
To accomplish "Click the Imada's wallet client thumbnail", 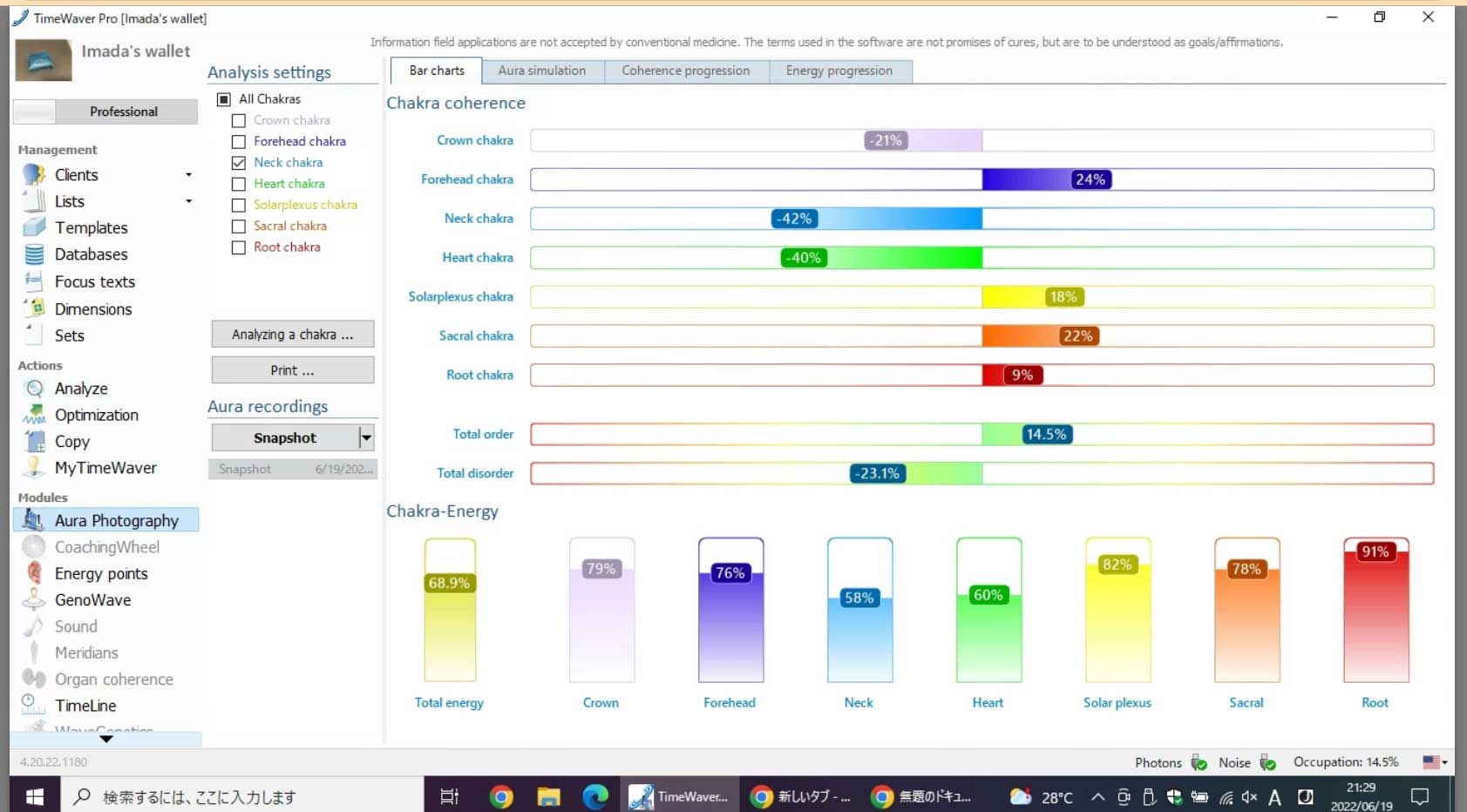I will [x=44, y=61].
